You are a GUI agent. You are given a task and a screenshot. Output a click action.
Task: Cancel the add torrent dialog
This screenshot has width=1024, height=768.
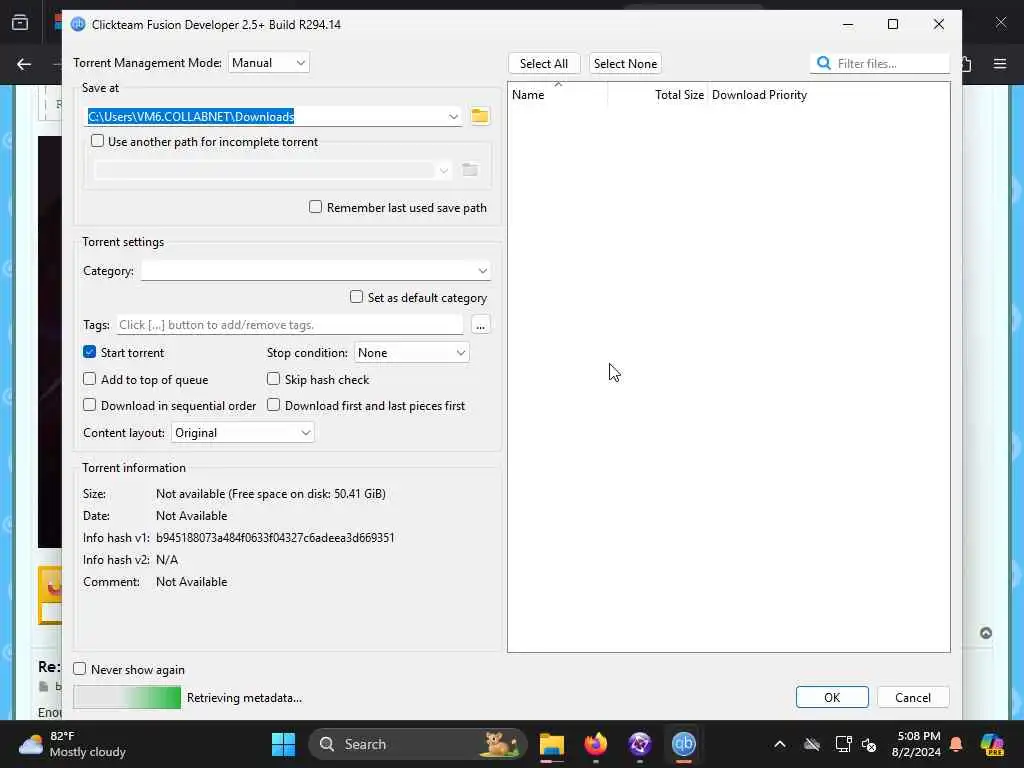[x=913, y=697]
